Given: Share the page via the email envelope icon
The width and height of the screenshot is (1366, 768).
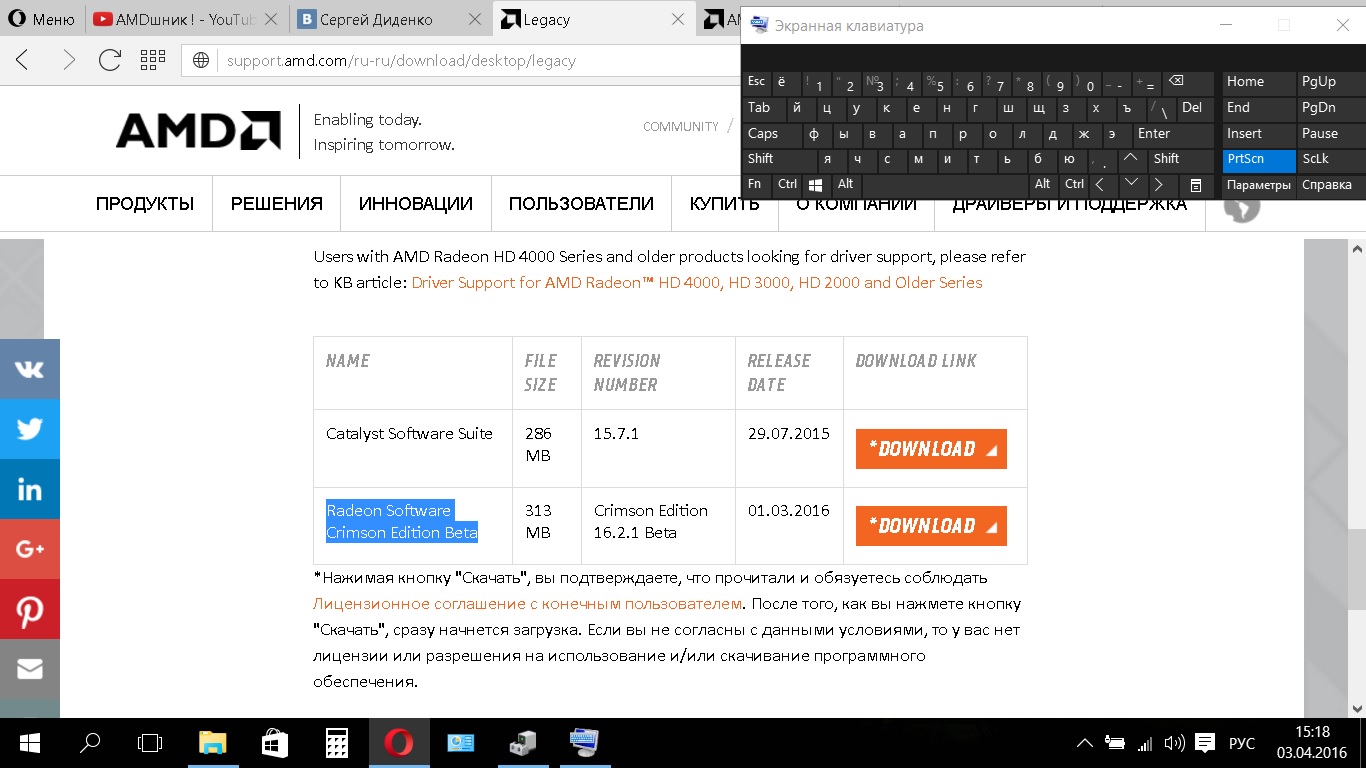Looking at the screenshot, I should pyautogui.click(x=30, y=669).
